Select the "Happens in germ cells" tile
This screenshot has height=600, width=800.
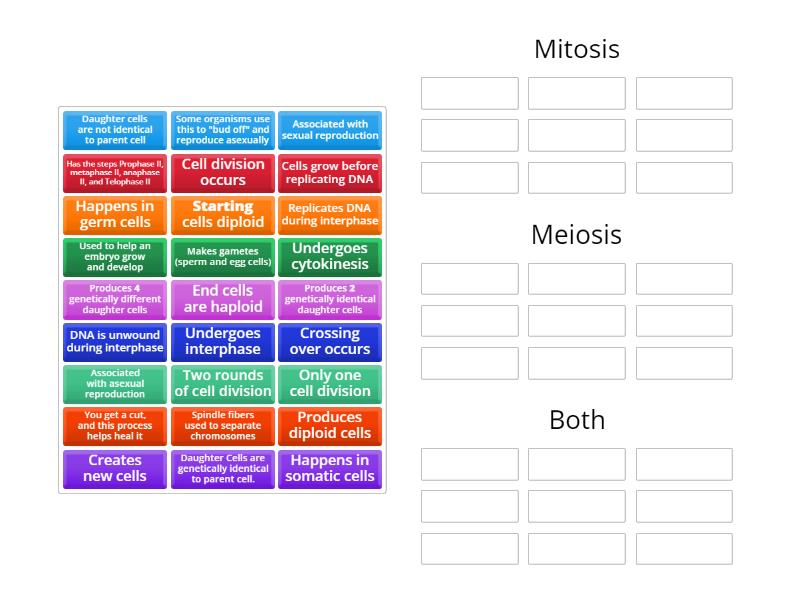tap(114, 215)
